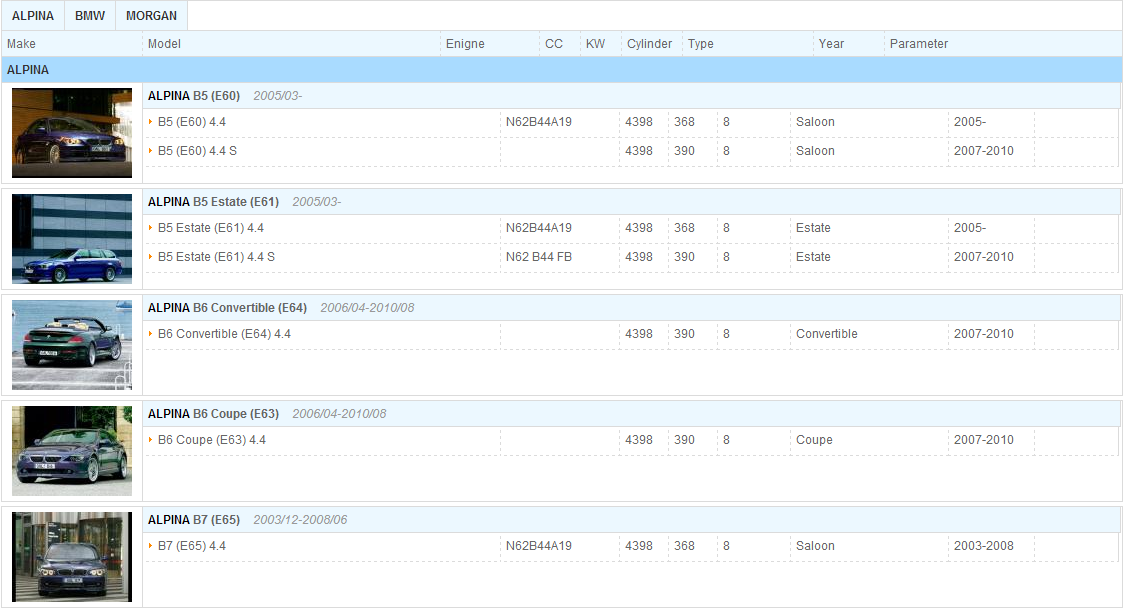Select the 2006/04-2010/08 date by B6 Coupe
This screenshot has width=1124, height=609.
pyautogui.click(x=339, y=414)
